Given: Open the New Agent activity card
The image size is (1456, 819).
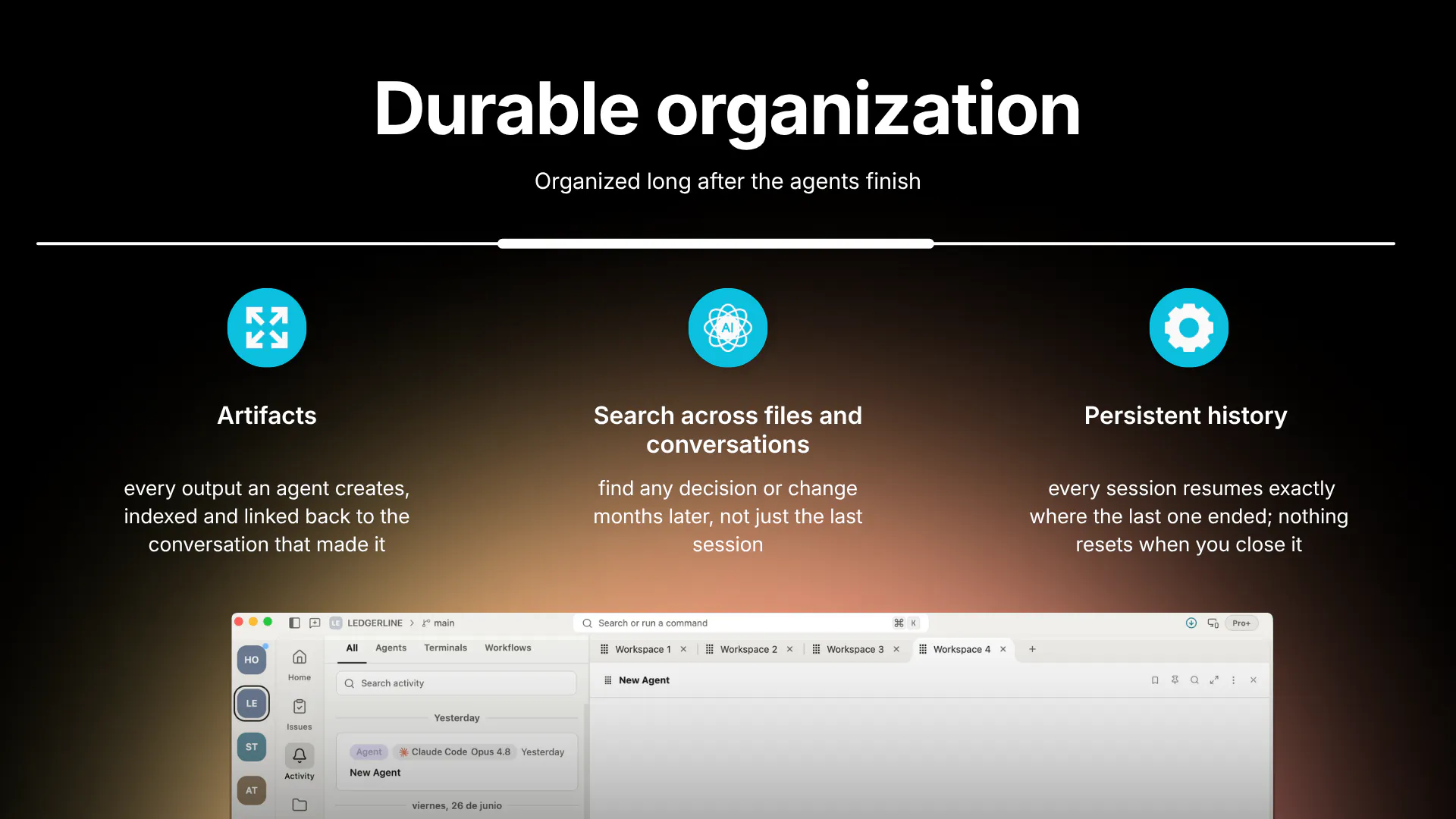Looking at the screenshot, I should [457, 762].
